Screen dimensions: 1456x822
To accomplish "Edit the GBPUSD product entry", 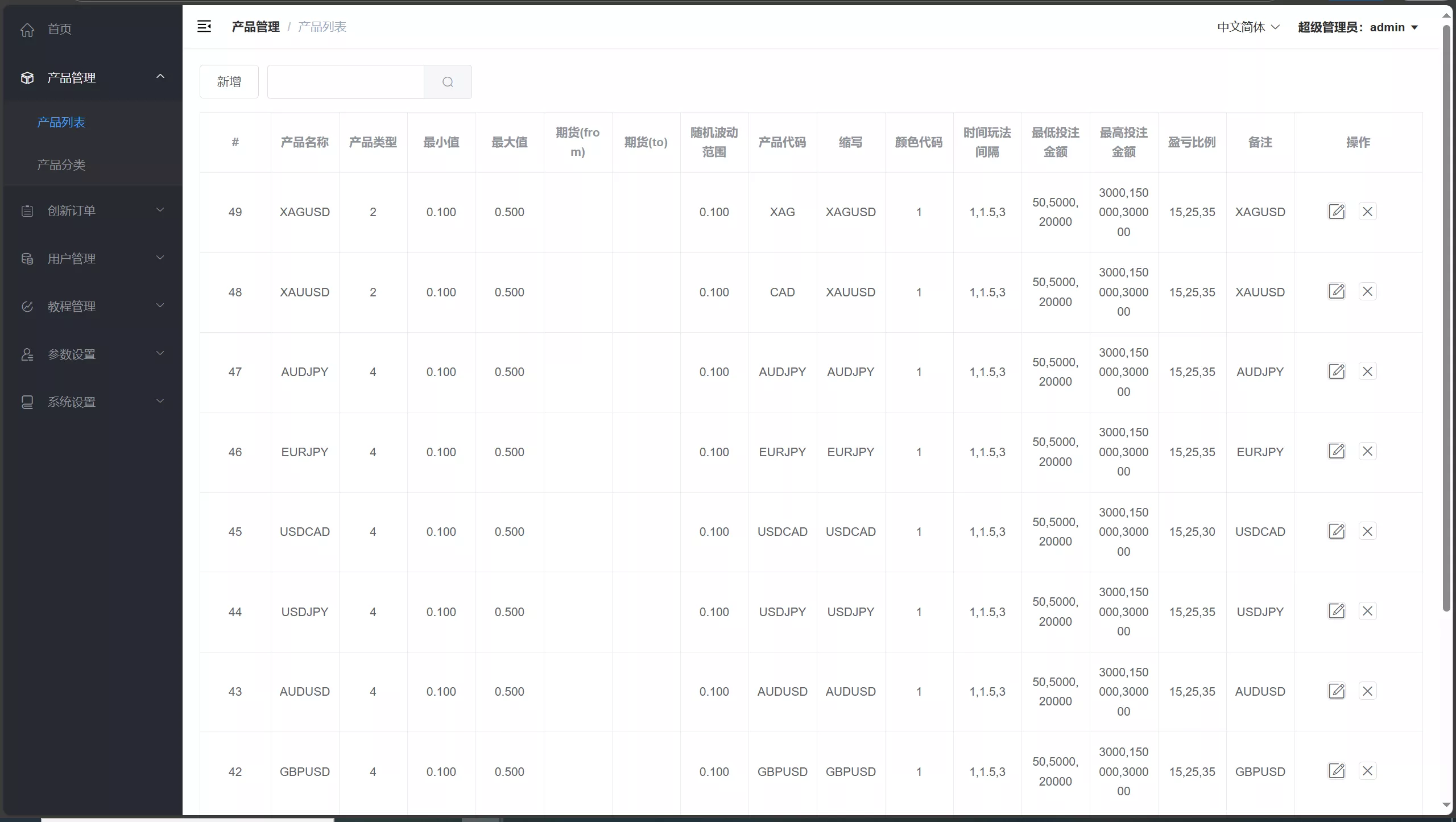I will [1336, 771].
